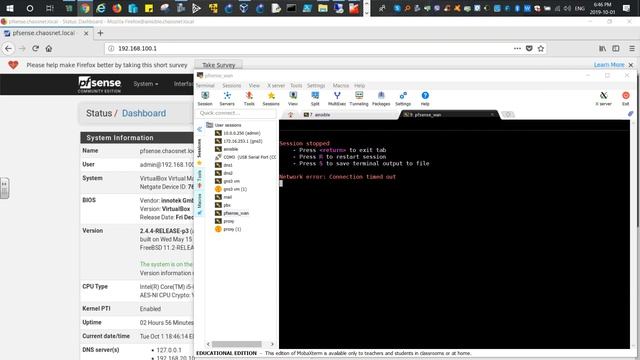The image size is (640, 360).
Task: Open the View toolbar icon
Action: pyautogui.click(x=293, y=98)
